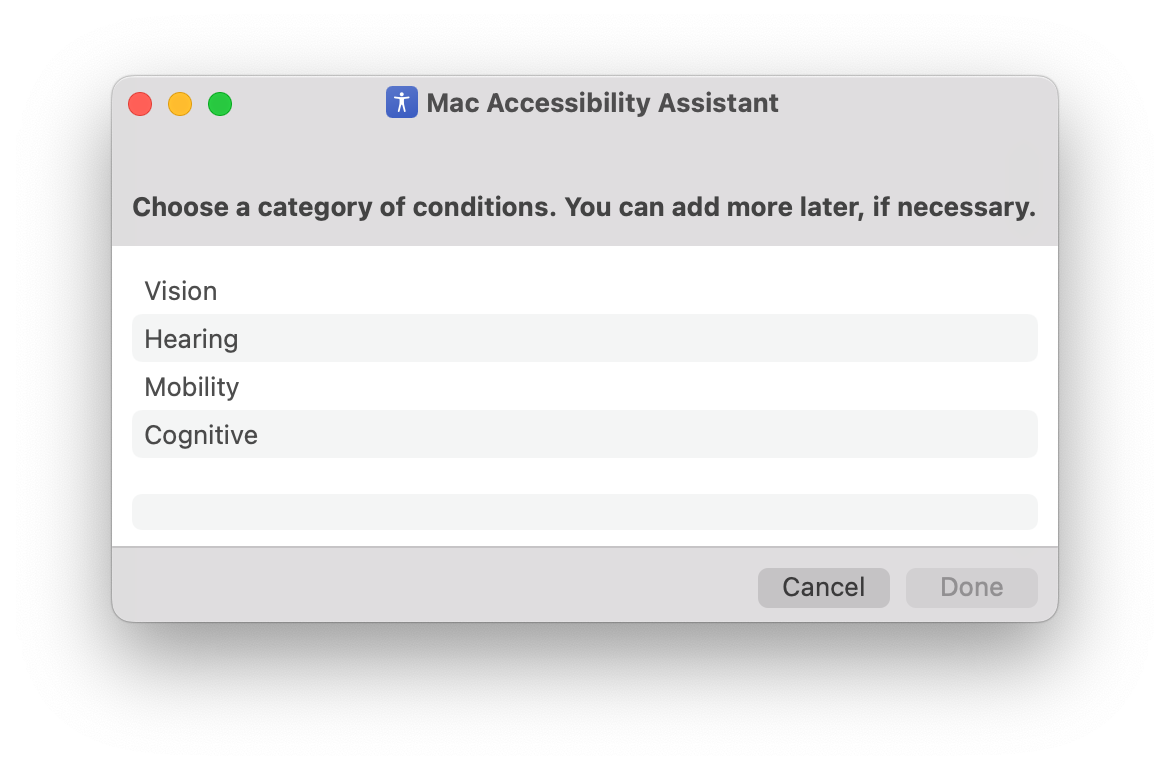
Task: Click the 'Choose a category of conditions' heading
Action: tap(583, 208)
